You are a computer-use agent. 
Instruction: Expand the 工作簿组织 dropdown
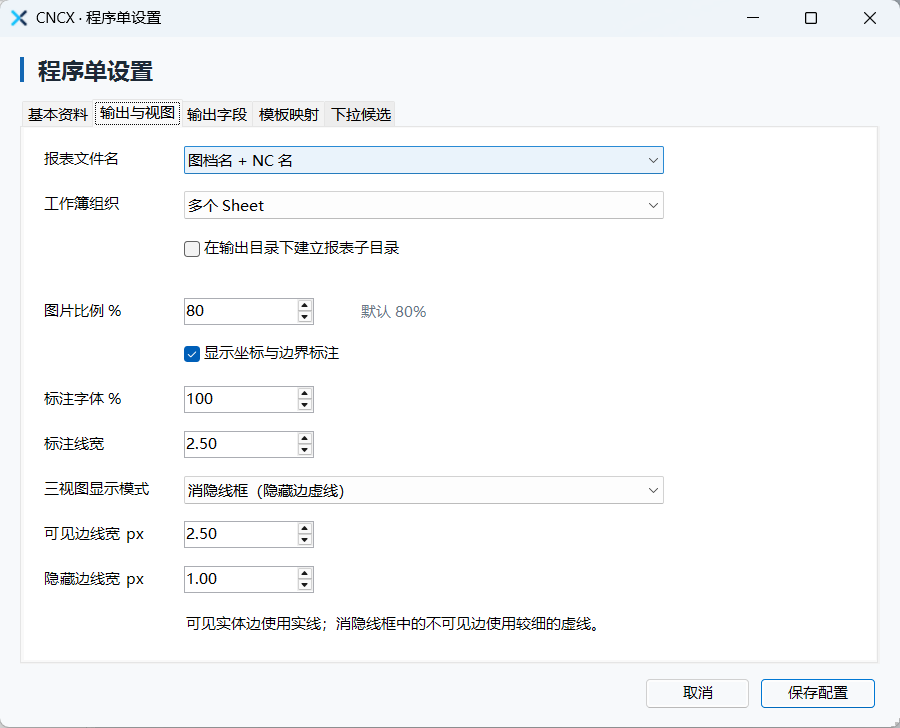pyautogui.click(x=424, y=205)
